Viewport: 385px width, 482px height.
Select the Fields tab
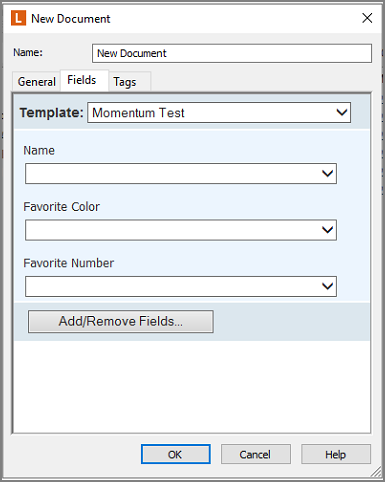[82, 80]
